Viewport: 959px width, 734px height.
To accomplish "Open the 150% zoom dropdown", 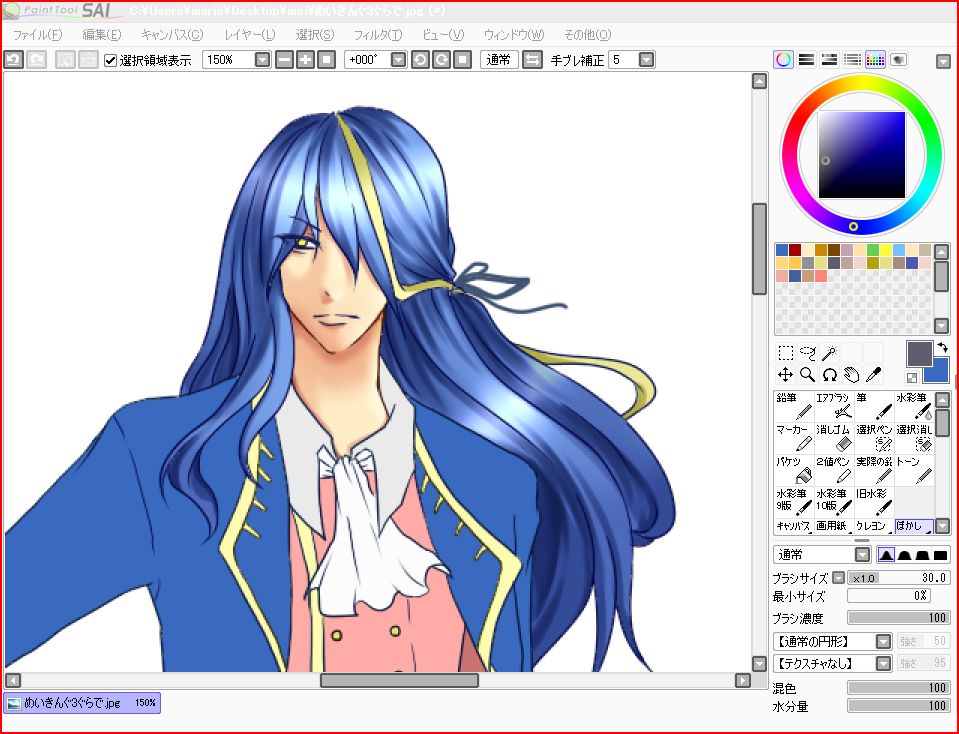I will 262,59.
